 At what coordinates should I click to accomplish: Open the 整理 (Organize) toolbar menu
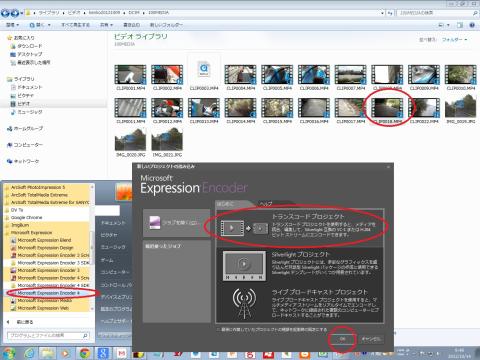13,25
